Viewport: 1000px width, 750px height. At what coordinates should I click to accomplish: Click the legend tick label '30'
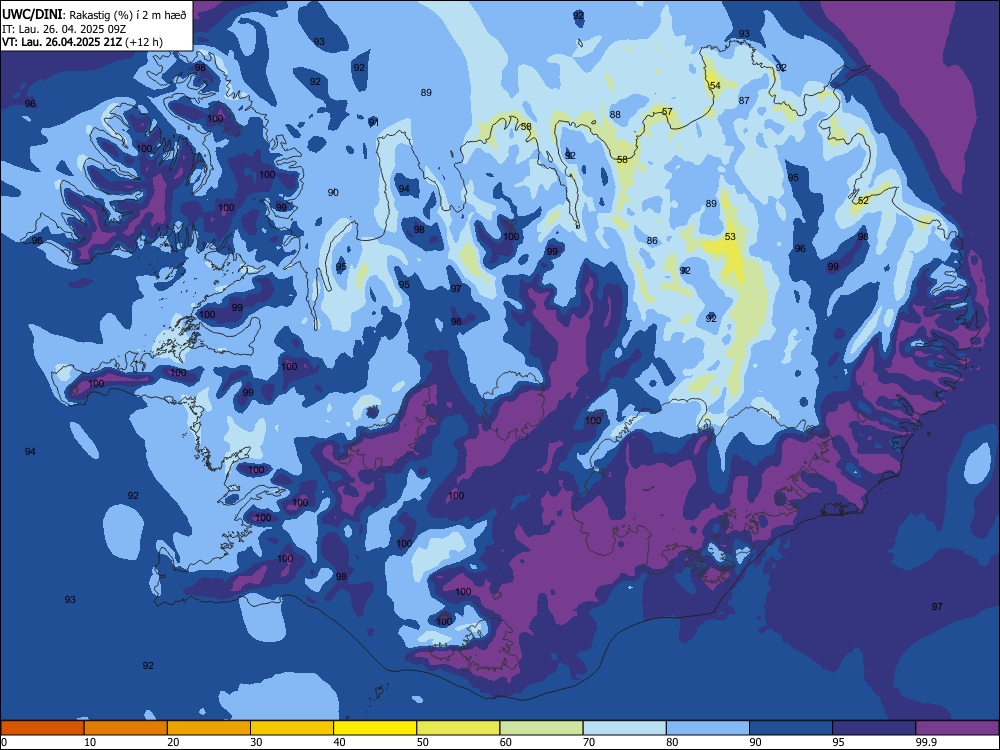pos(256,742)
